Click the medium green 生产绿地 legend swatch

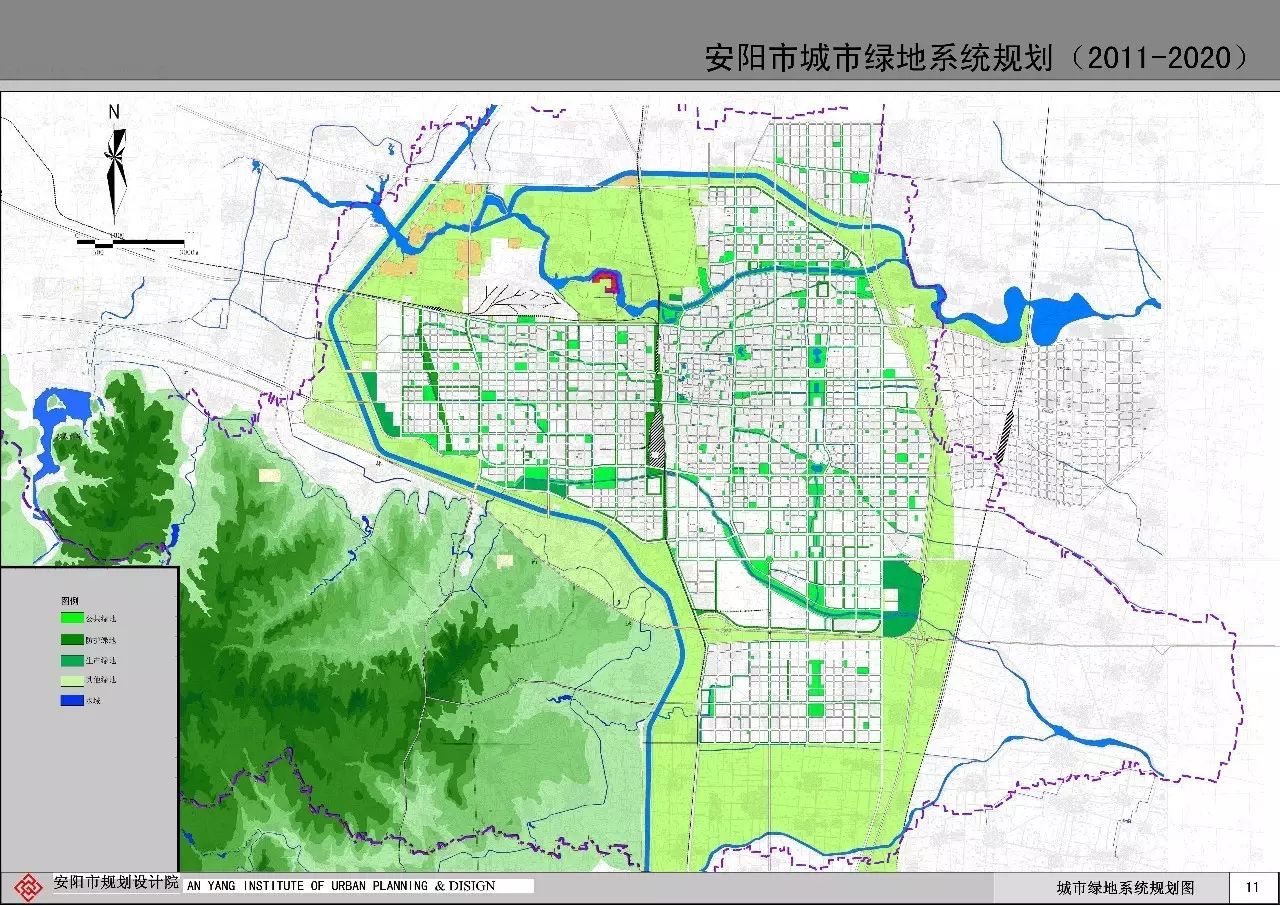pos(72,660)
